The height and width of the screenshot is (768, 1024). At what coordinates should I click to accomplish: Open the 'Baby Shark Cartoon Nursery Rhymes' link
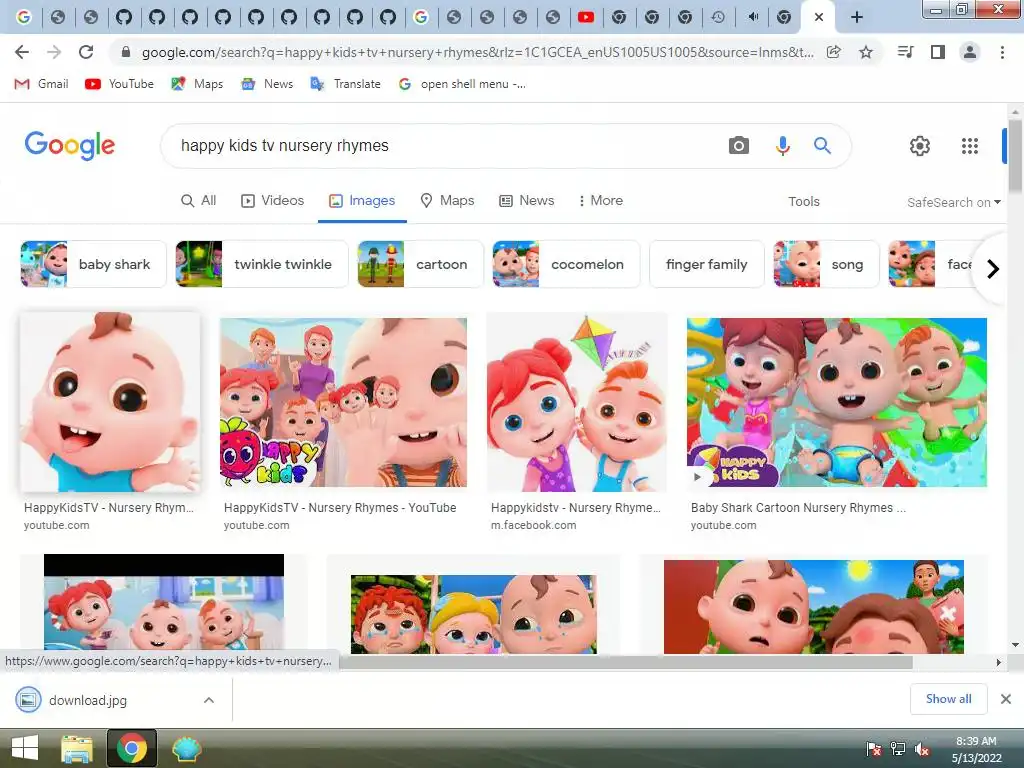click(x=798, y=507)
